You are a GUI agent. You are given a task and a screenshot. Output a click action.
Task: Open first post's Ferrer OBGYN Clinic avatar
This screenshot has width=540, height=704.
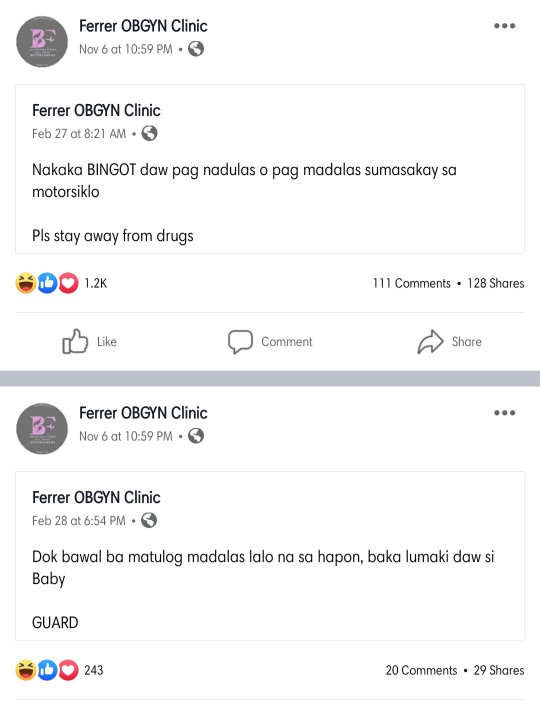(x=42, y=42)
